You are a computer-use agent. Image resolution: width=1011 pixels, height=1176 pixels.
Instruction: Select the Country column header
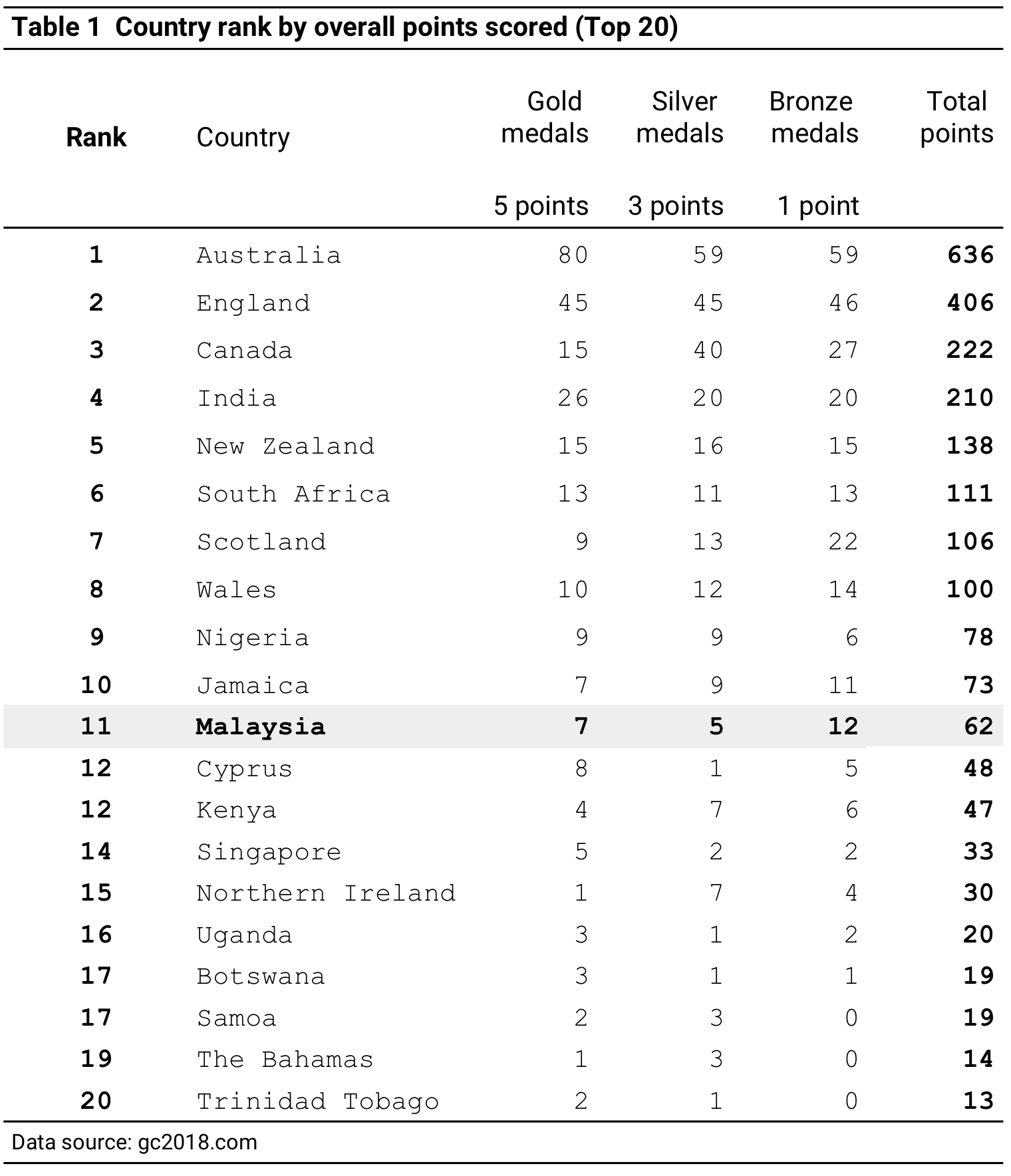pyautogui.click(x=243, y=138)
